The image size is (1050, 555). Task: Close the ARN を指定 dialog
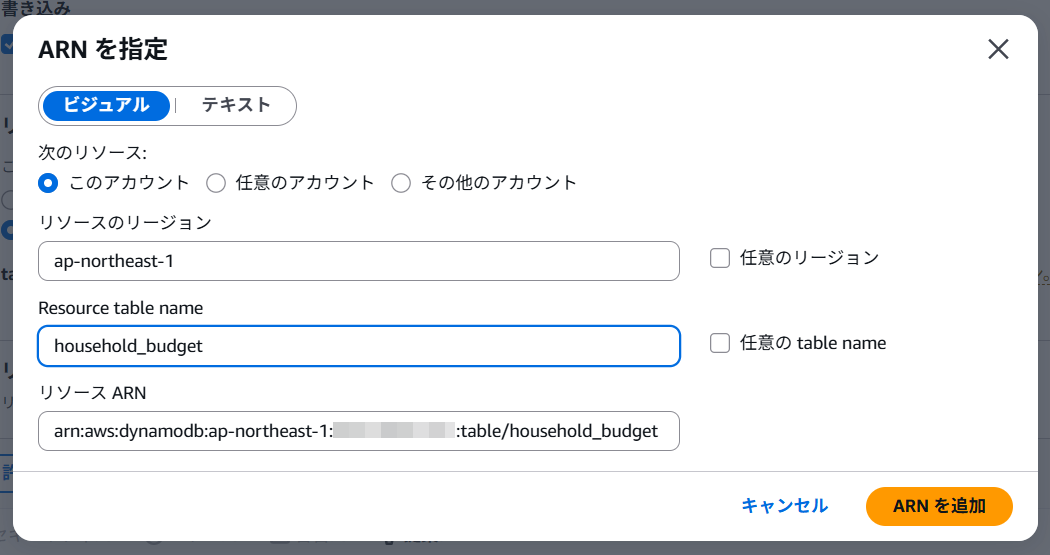998,50
